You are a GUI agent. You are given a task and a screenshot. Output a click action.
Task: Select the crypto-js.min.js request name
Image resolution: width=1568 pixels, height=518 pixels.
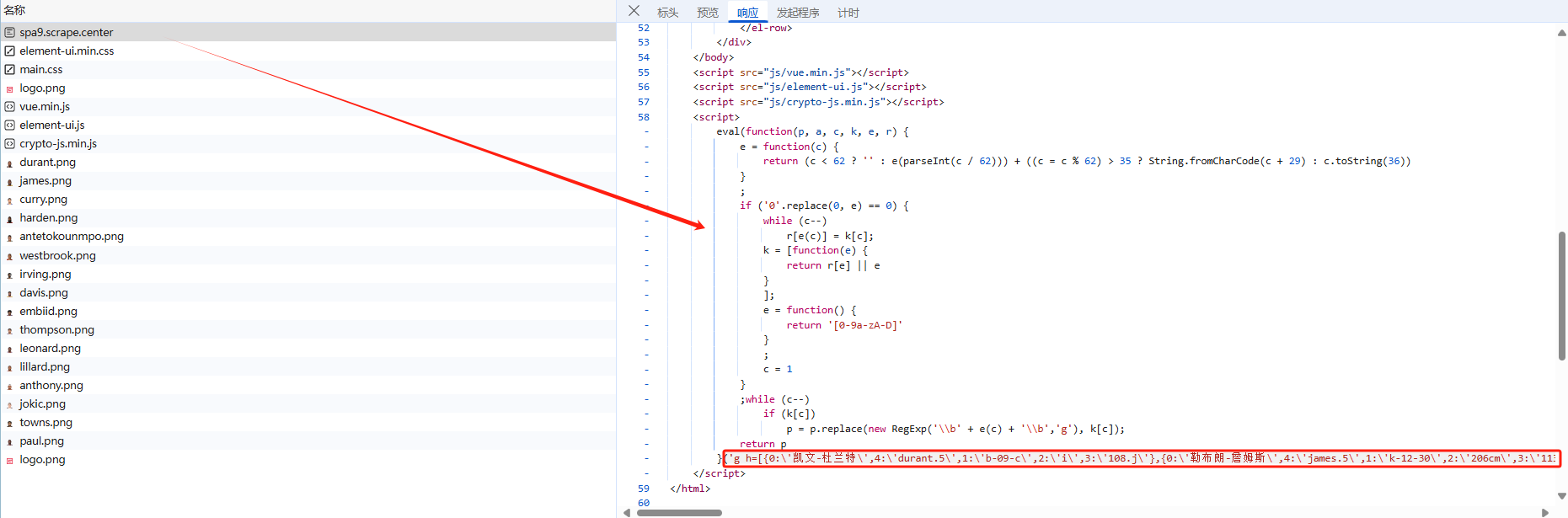point(58,143)
